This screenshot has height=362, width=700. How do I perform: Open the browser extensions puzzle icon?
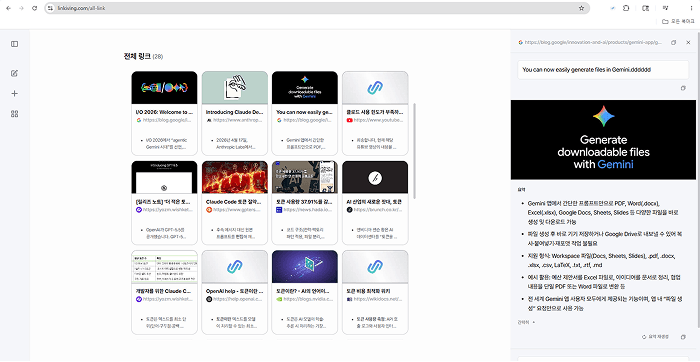pyautogui.click(x=626, y=8)
